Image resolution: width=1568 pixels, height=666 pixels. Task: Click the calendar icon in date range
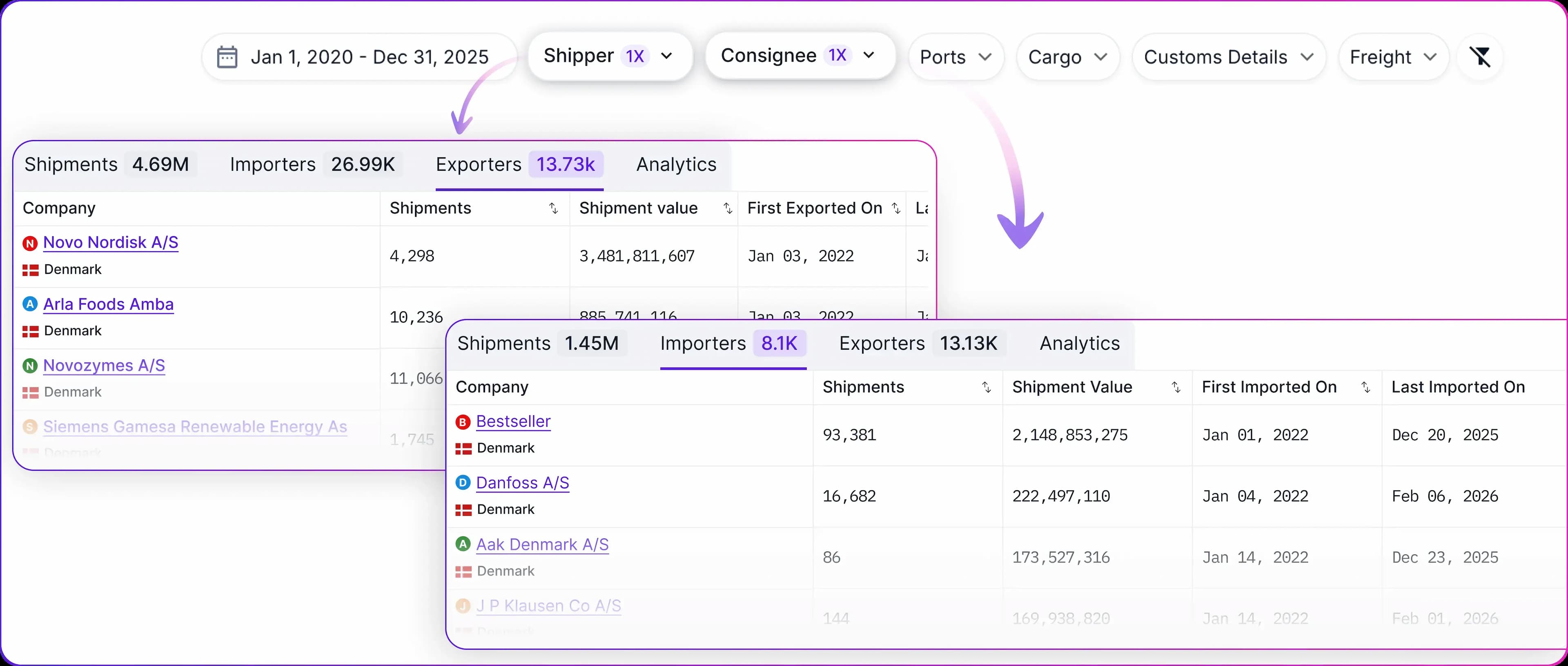click(x=227, y=57)
